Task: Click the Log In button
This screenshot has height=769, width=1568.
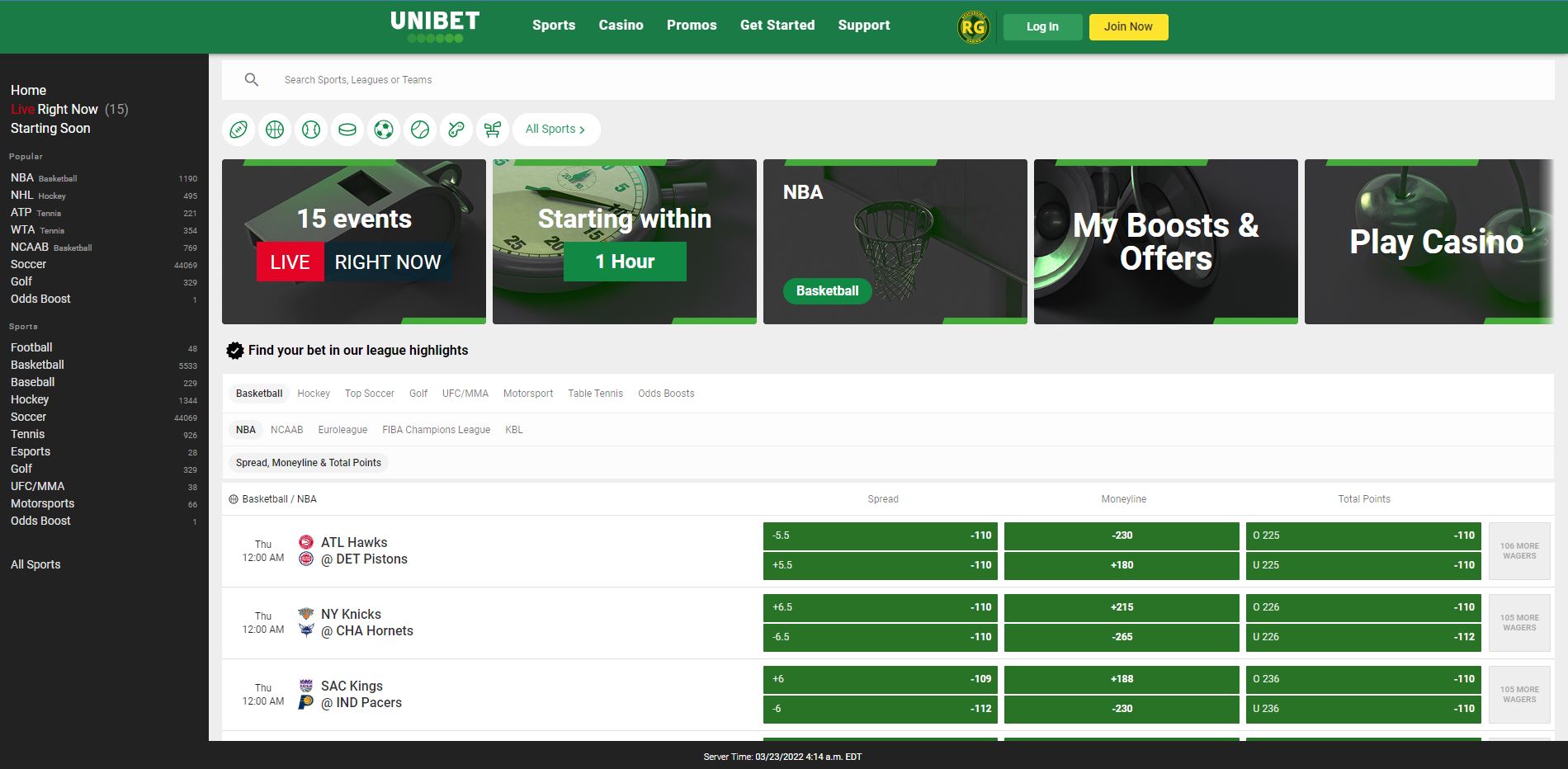Action: (1042, 26)
